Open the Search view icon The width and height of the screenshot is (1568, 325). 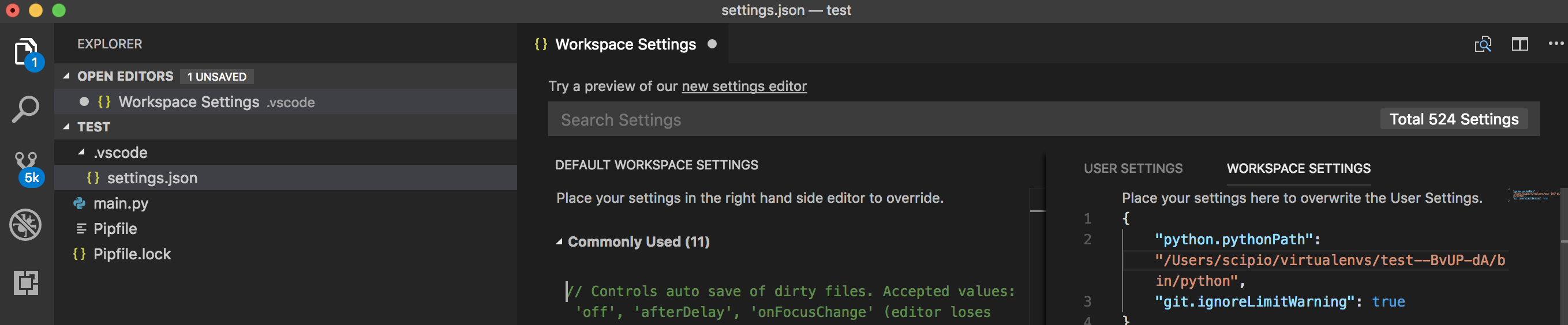tap(25, 109)
